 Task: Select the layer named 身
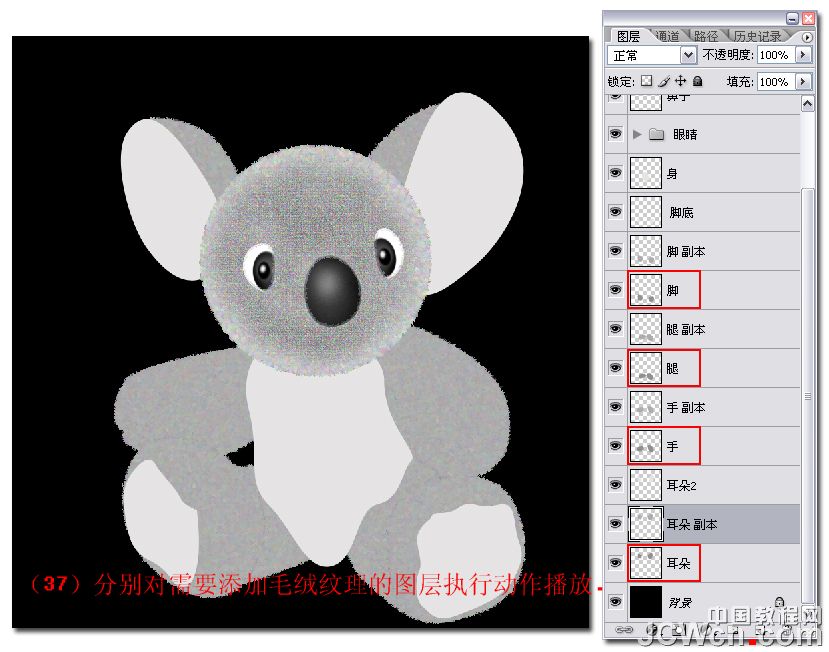tap(672, 173)
